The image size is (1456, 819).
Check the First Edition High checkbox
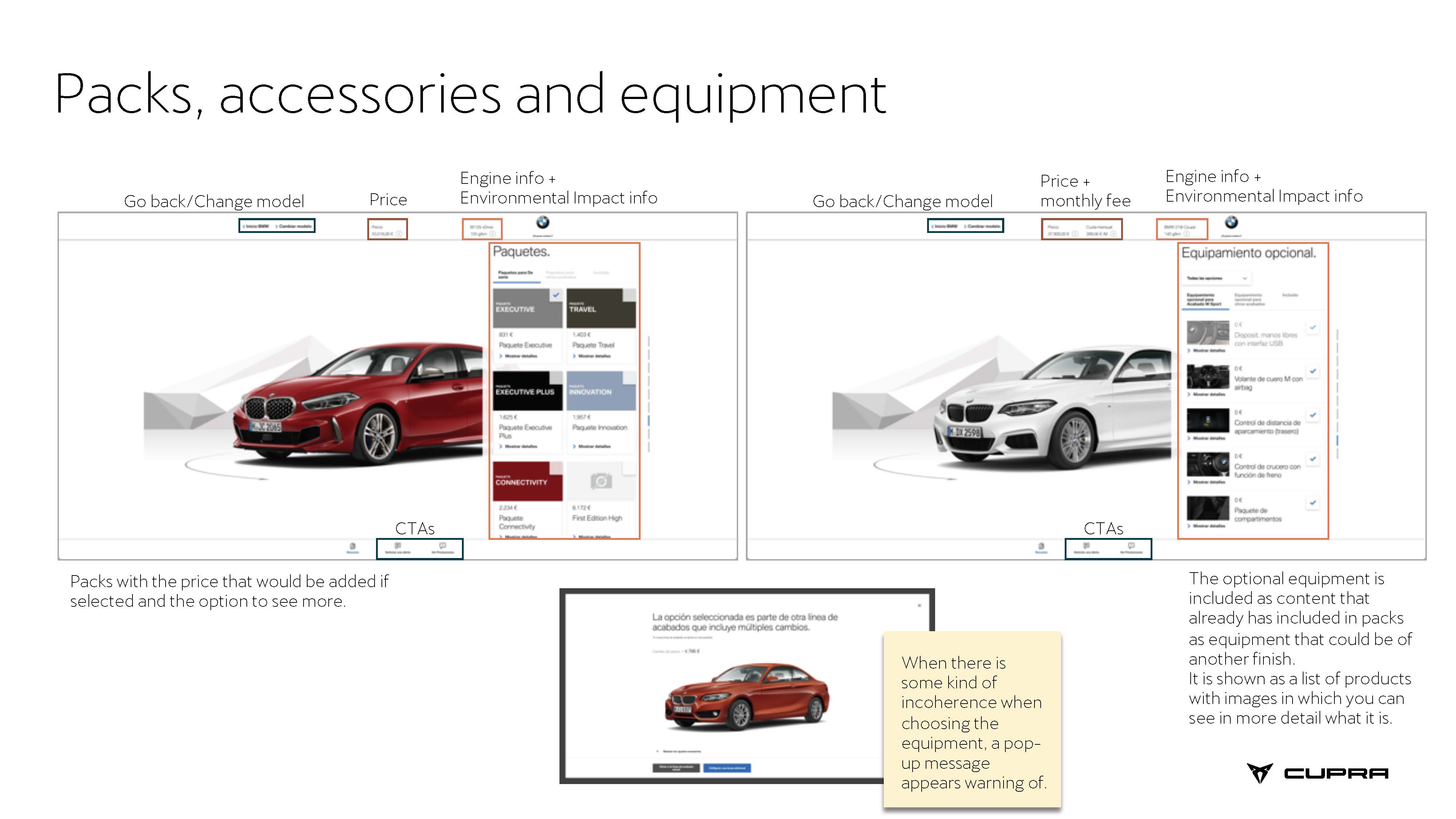pyautogui.click(x=630, y=468)
